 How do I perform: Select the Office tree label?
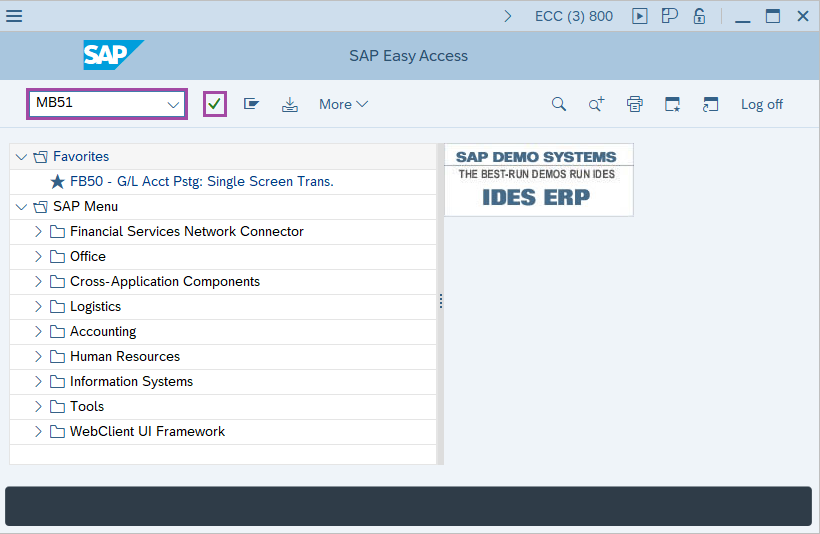[x=88, y=256]
